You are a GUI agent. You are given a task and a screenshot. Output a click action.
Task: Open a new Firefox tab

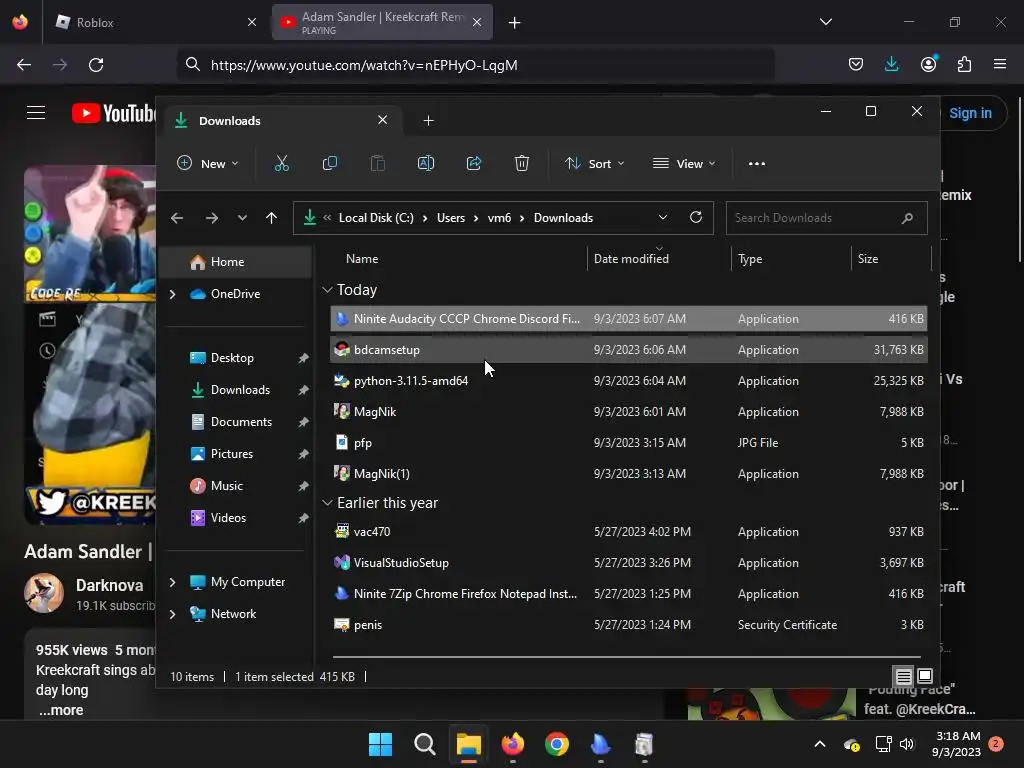515,23
